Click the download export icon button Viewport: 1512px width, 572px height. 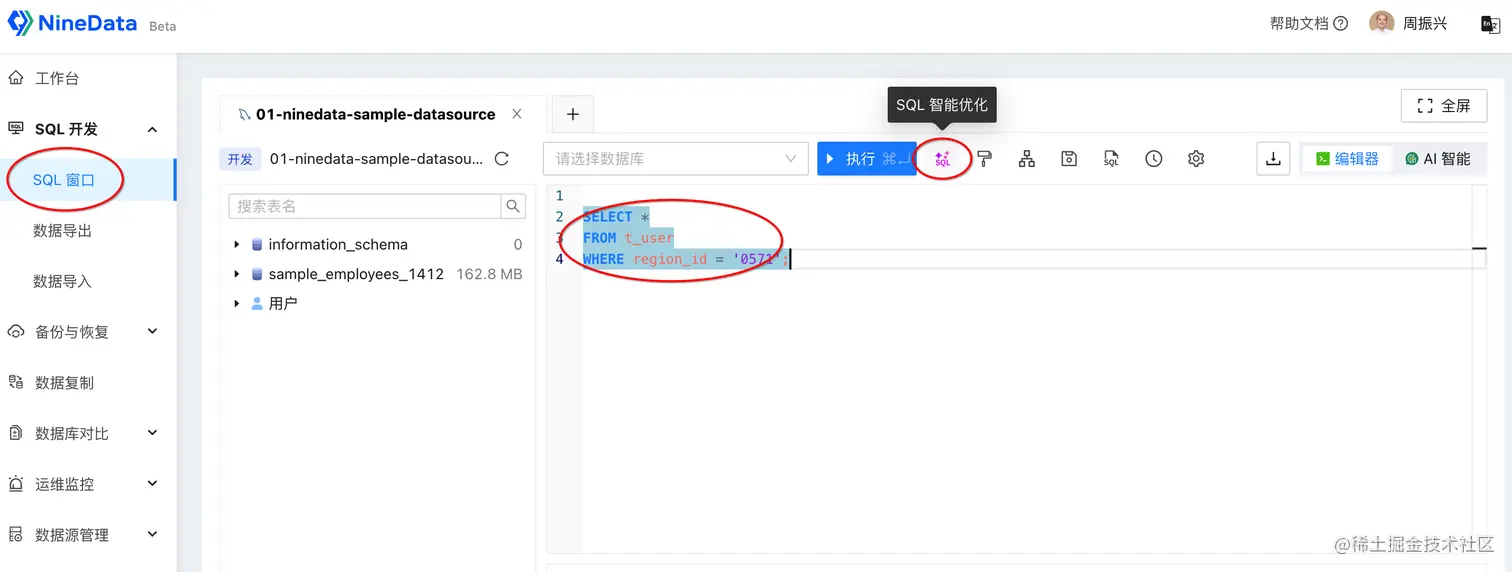1273,159
